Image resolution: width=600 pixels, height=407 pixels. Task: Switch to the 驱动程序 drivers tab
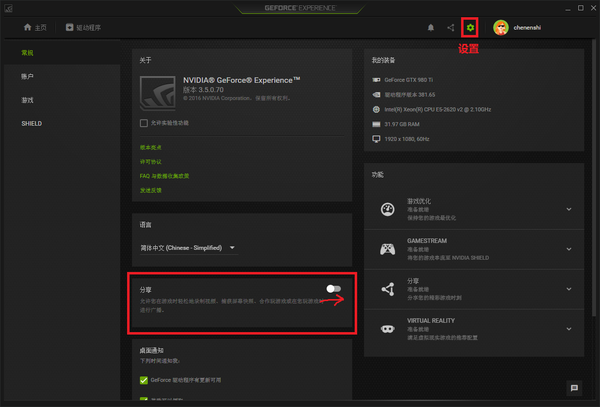point(83,28)
